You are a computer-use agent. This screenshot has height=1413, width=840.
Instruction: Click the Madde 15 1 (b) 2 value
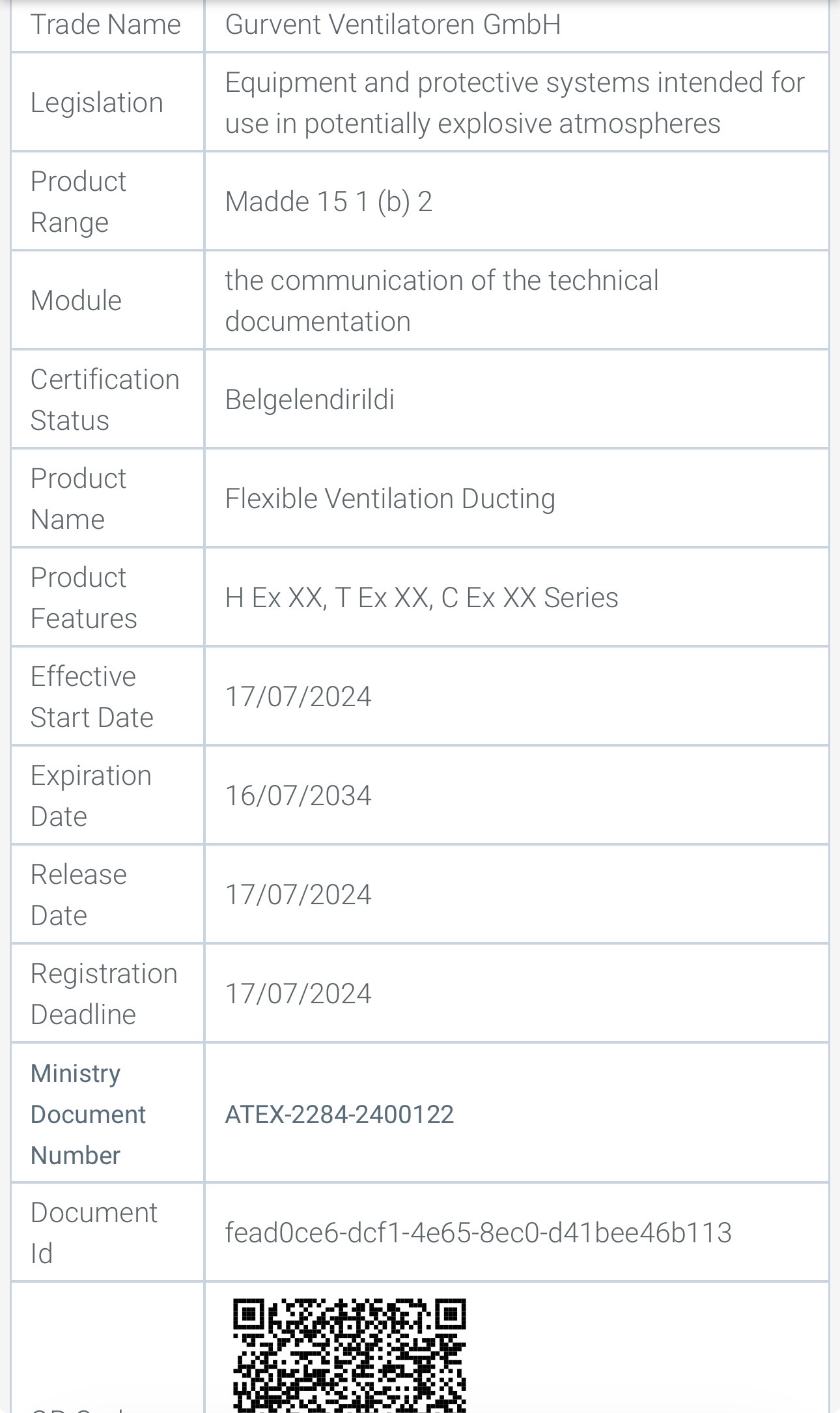tap(328, 201)
